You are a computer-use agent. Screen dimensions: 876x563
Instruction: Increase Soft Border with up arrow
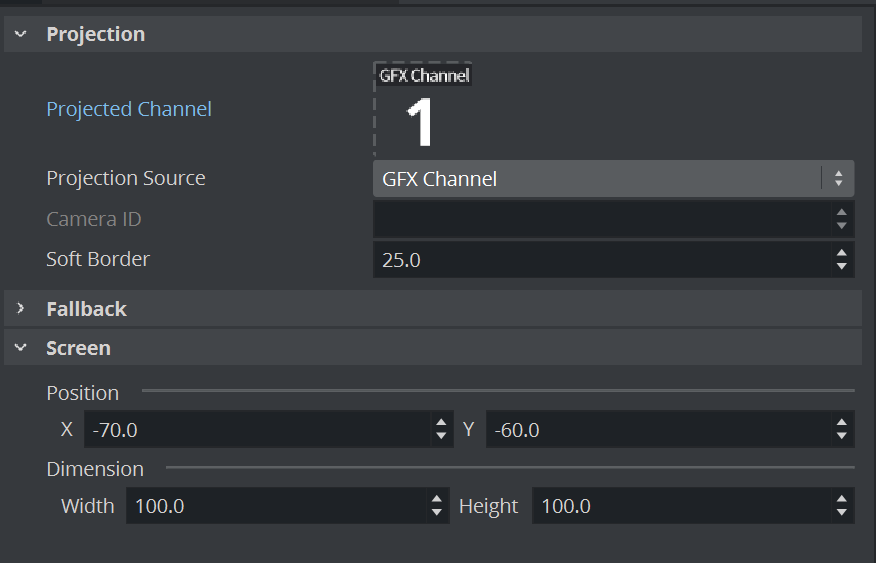[841, 253]
